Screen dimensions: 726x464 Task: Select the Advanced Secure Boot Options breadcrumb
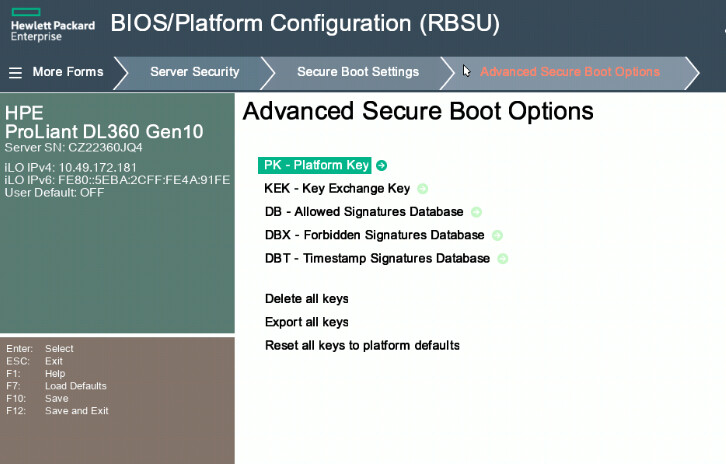click(570, 72)
